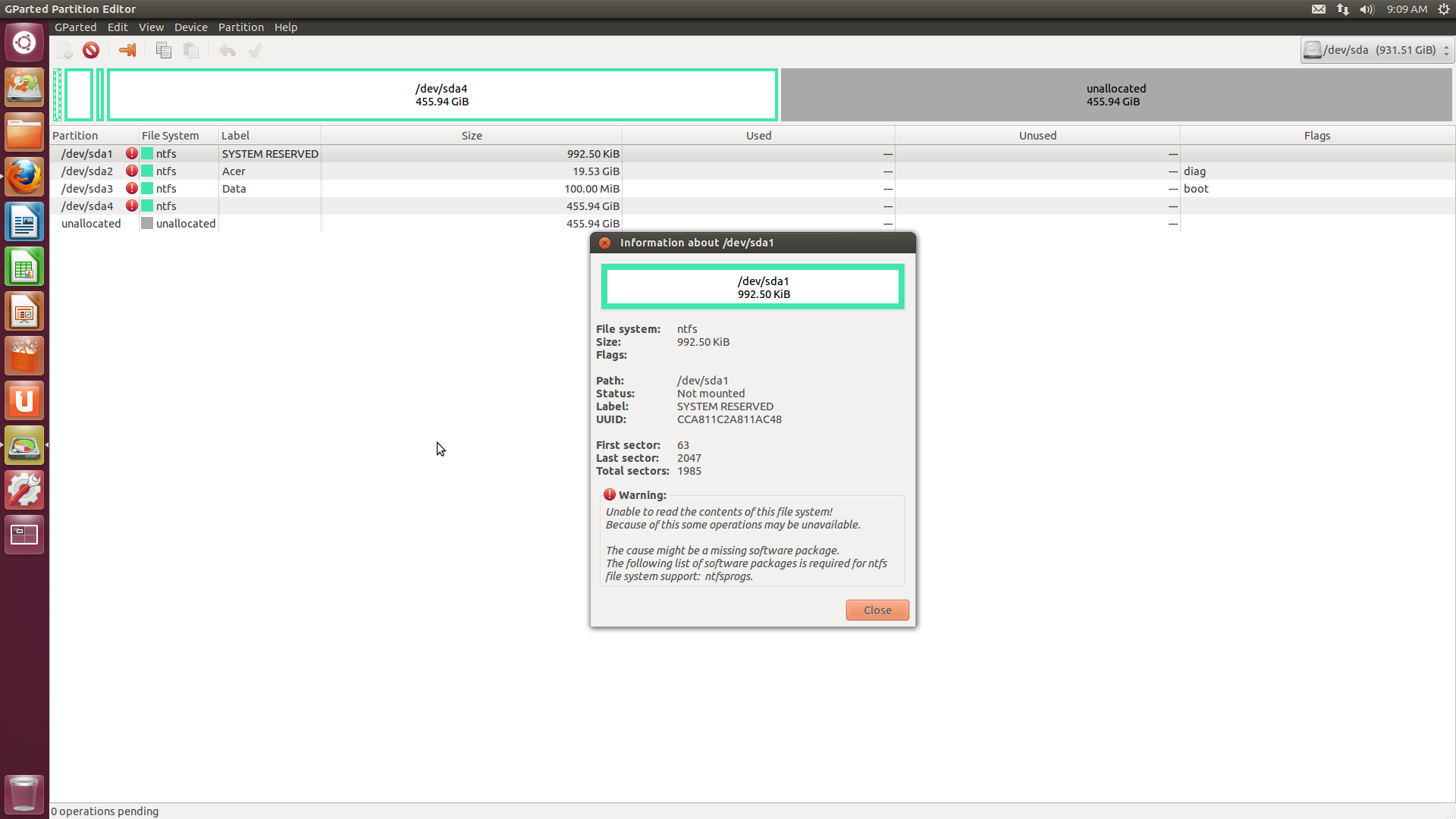Viewport: 1456px width, 819px height.
Task: Click the SYSTEM RESERVED label cell
Action: [270, 154]
